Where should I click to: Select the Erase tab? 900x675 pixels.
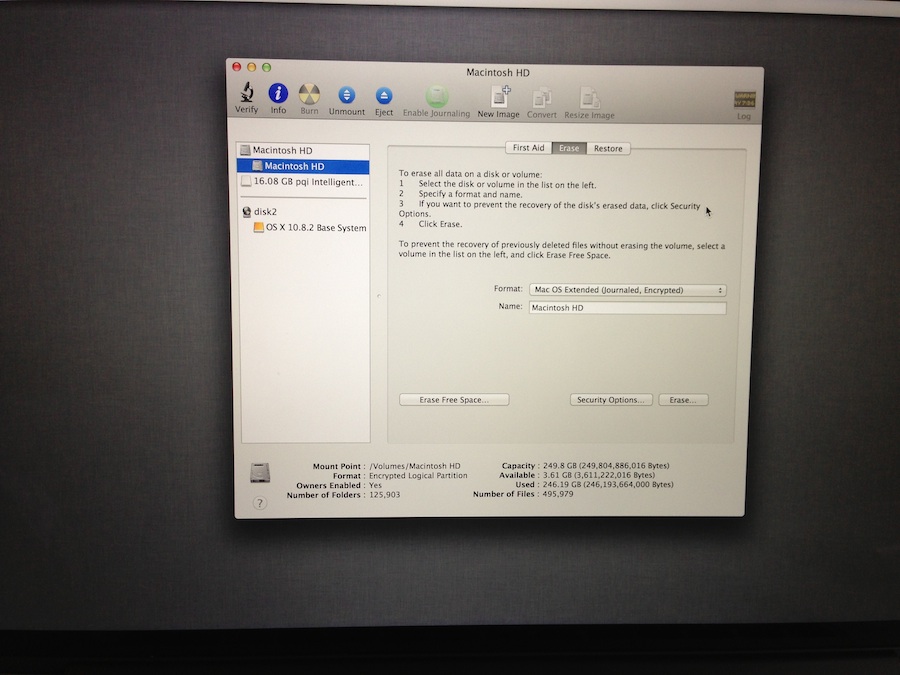point(569,148)
